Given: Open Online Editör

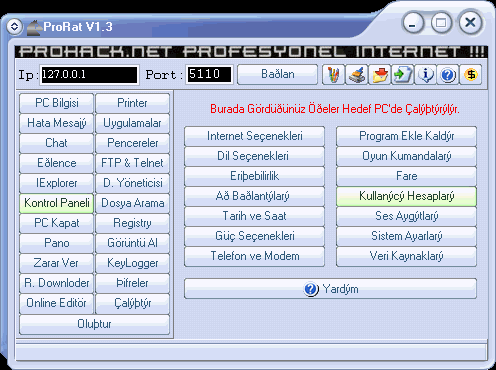Looking at the screenshot, I should pyautogui.click(x=57, y=303).
